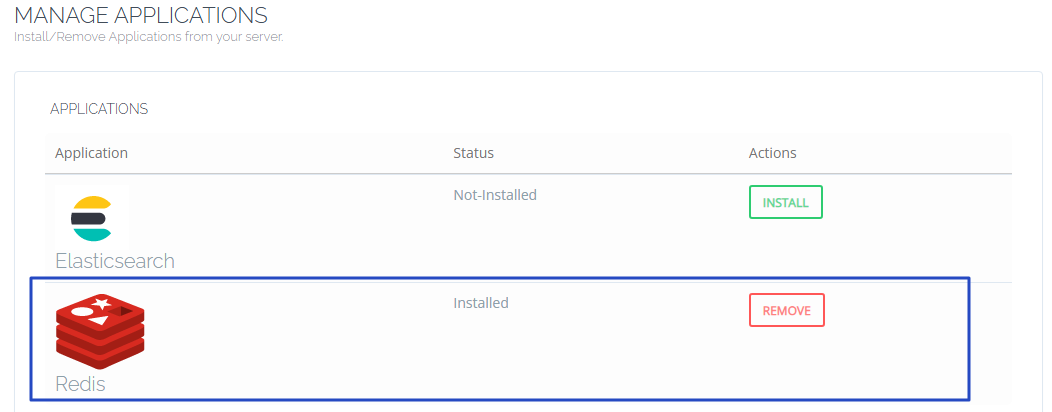Image resolution: width=1052 pixels, height=412 pixels.
Task: Click the Actions column header
Action: (x=772, y=153)
